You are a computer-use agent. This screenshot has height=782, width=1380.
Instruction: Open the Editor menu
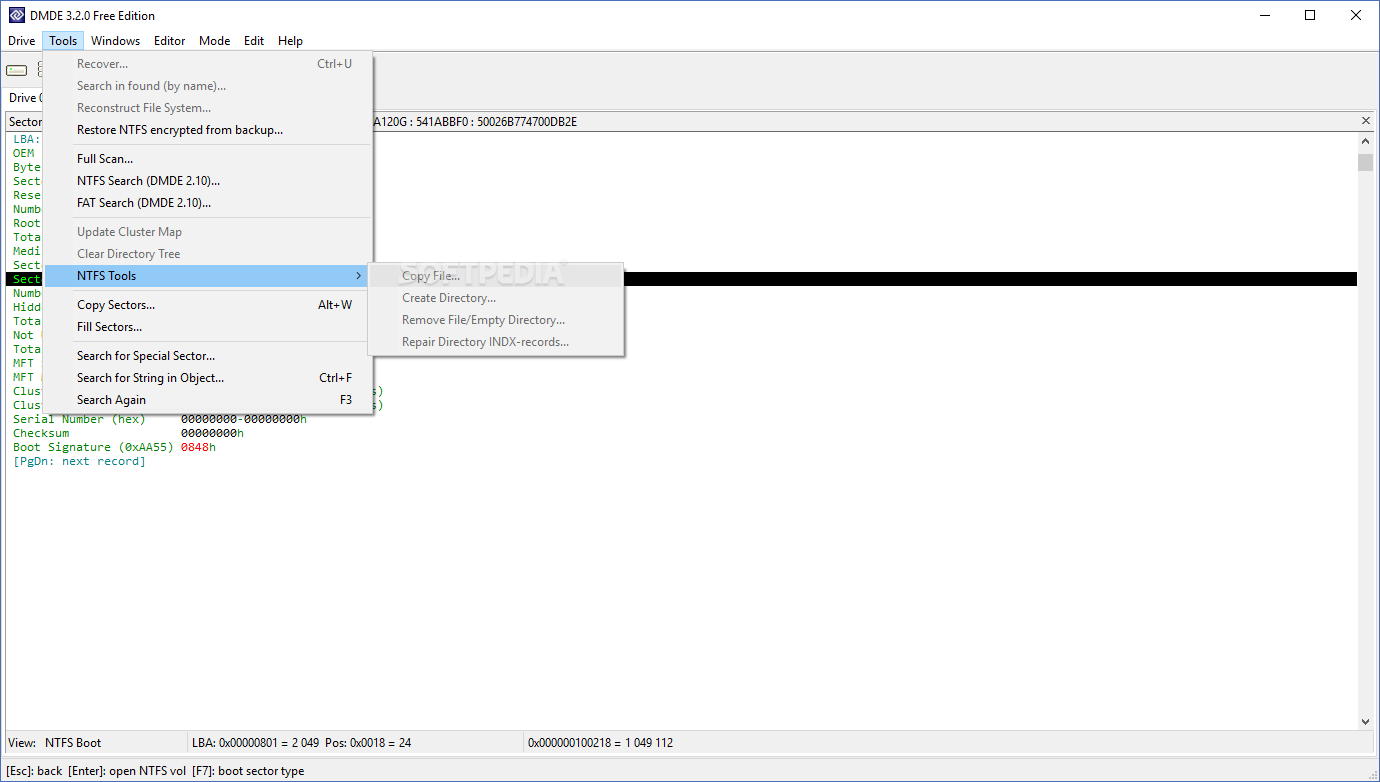[169, 41]
